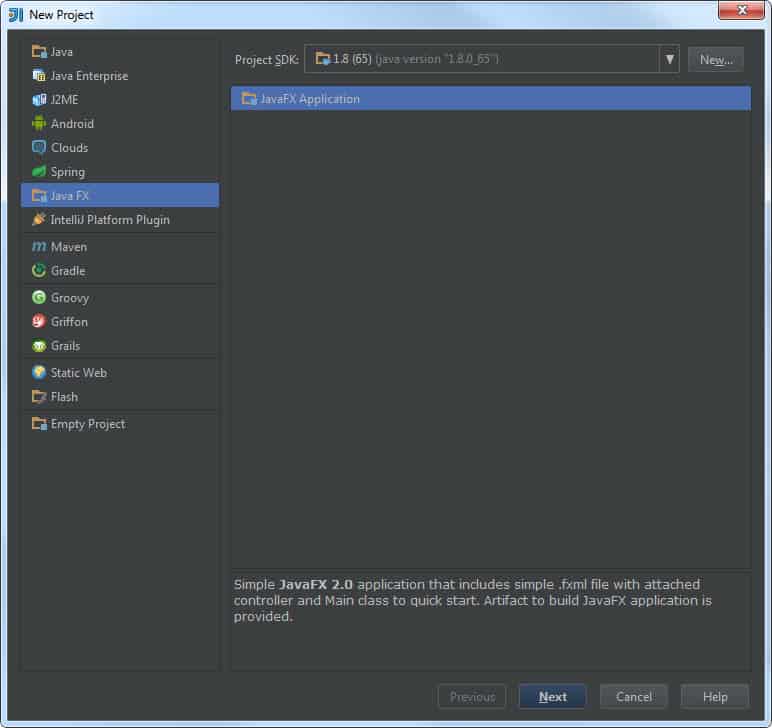772x728 pixels.
Task: Click the JavaFX 2.0 description text
Action: (473, 600)
